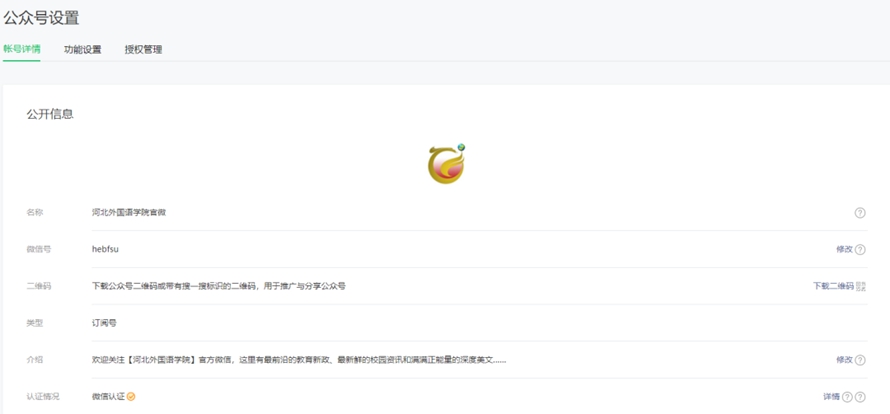Screen dimensions: 890x414
Task: Click the 订阅号 account type text
Action: [x=104, y=323]
